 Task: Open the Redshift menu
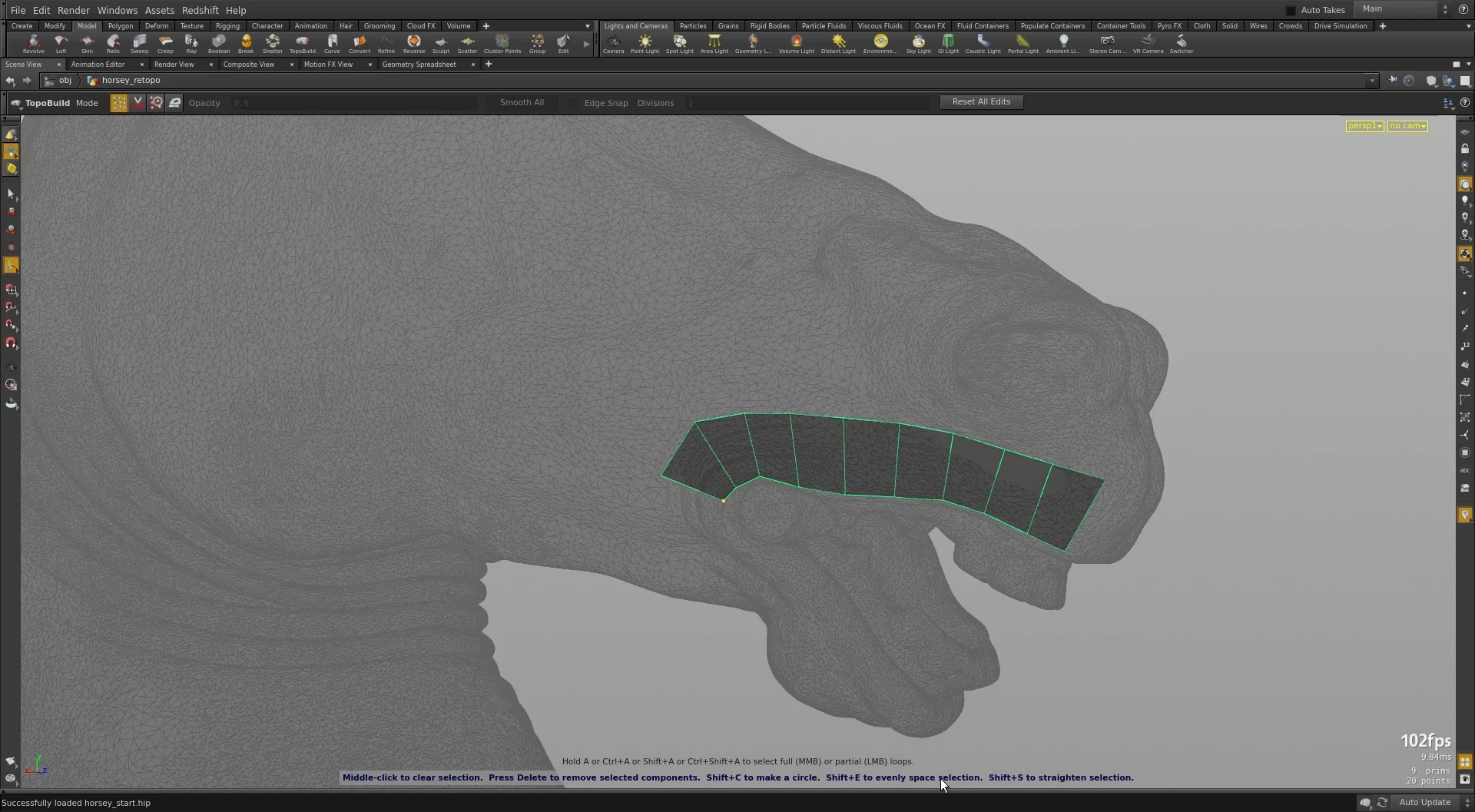pyautogui.click(x=201, y=10)
